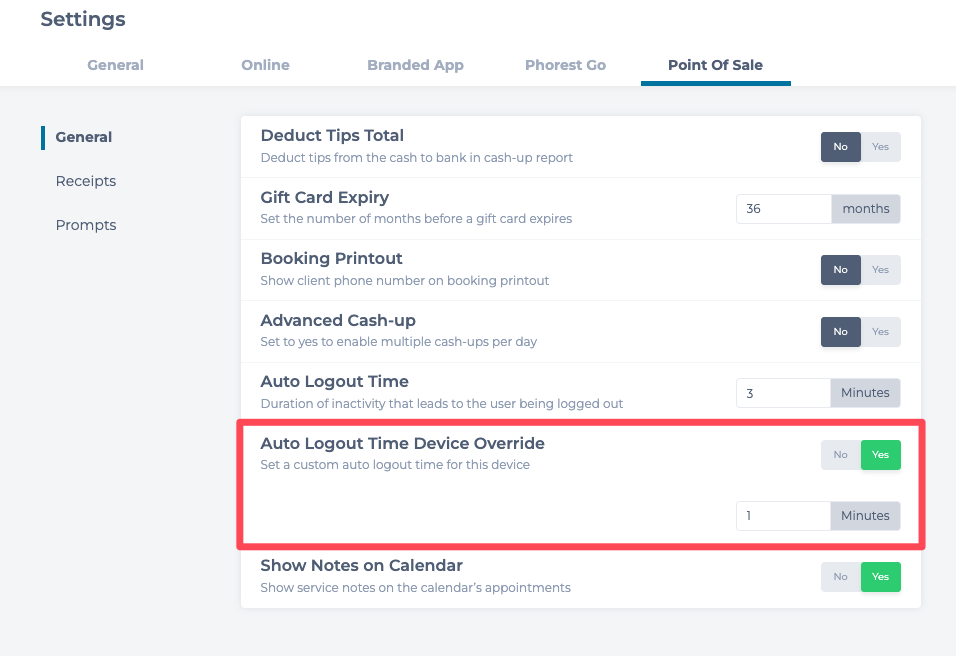Set Advanced Cash-up to No
956x656 pixels.
840,332
